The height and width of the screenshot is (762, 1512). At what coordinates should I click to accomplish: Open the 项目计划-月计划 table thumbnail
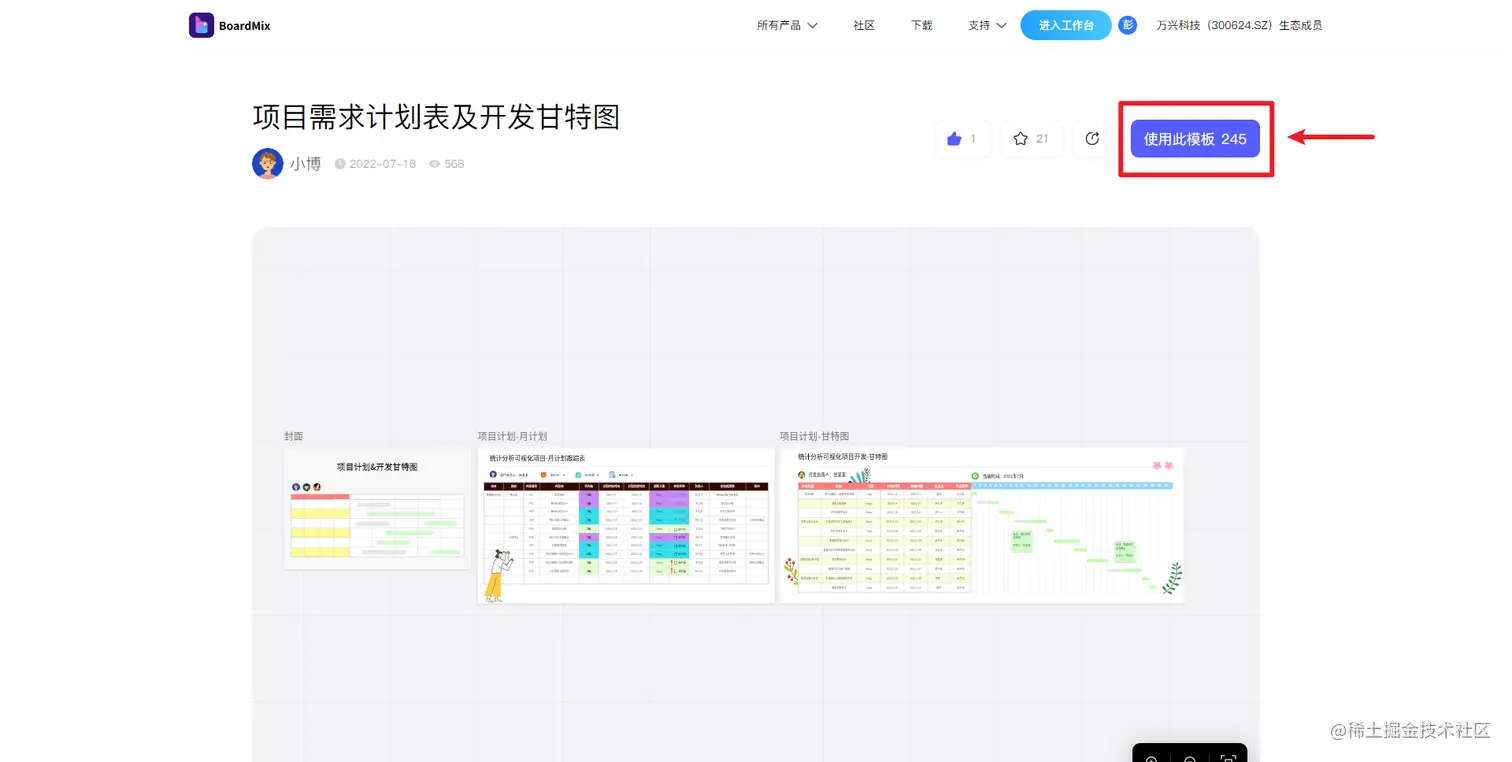(626, 525)
